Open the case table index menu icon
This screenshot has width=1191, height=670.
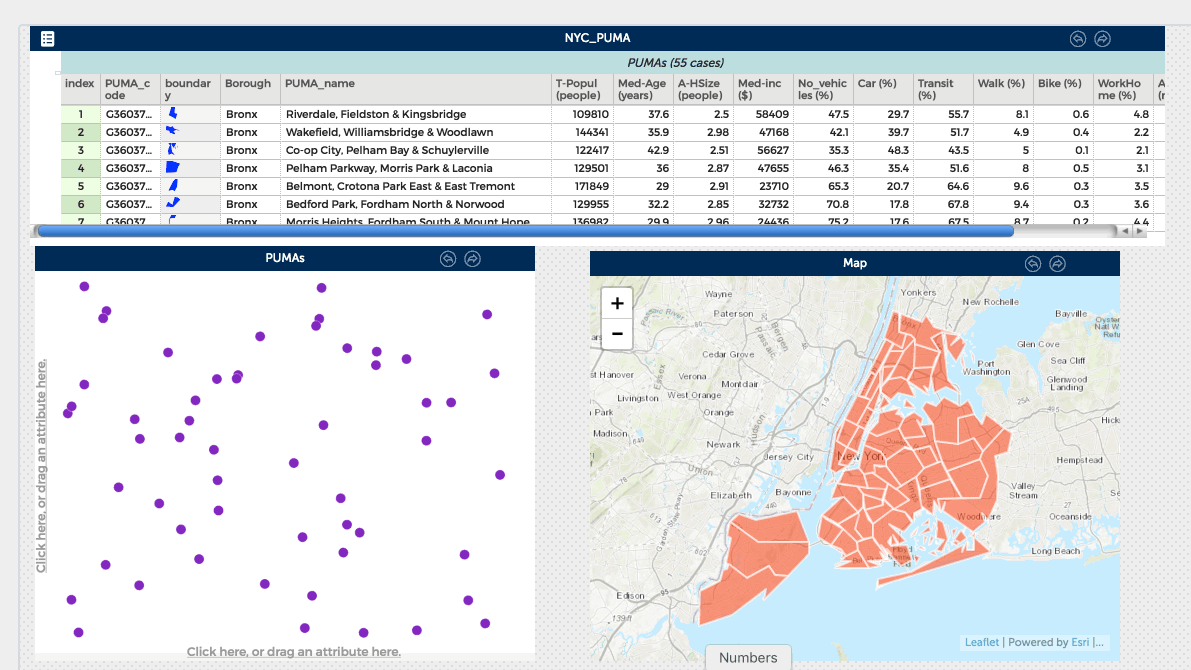[x=47, y=37]
